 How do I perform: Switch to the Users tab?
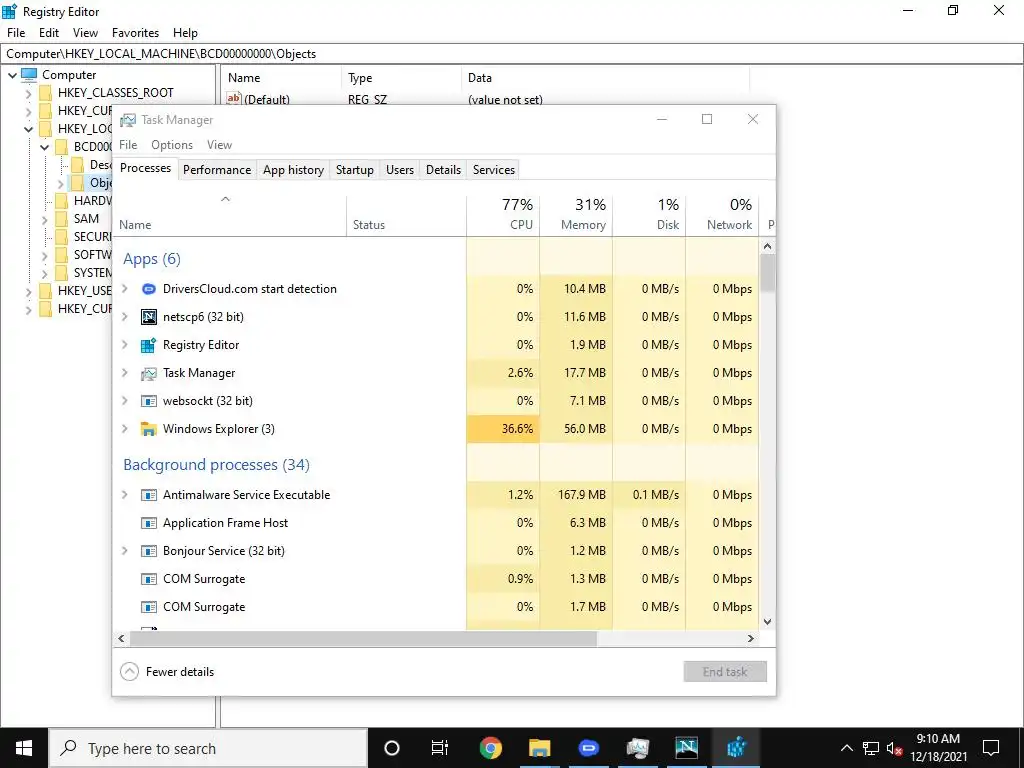pyautogui.click(x=400, y=170)
